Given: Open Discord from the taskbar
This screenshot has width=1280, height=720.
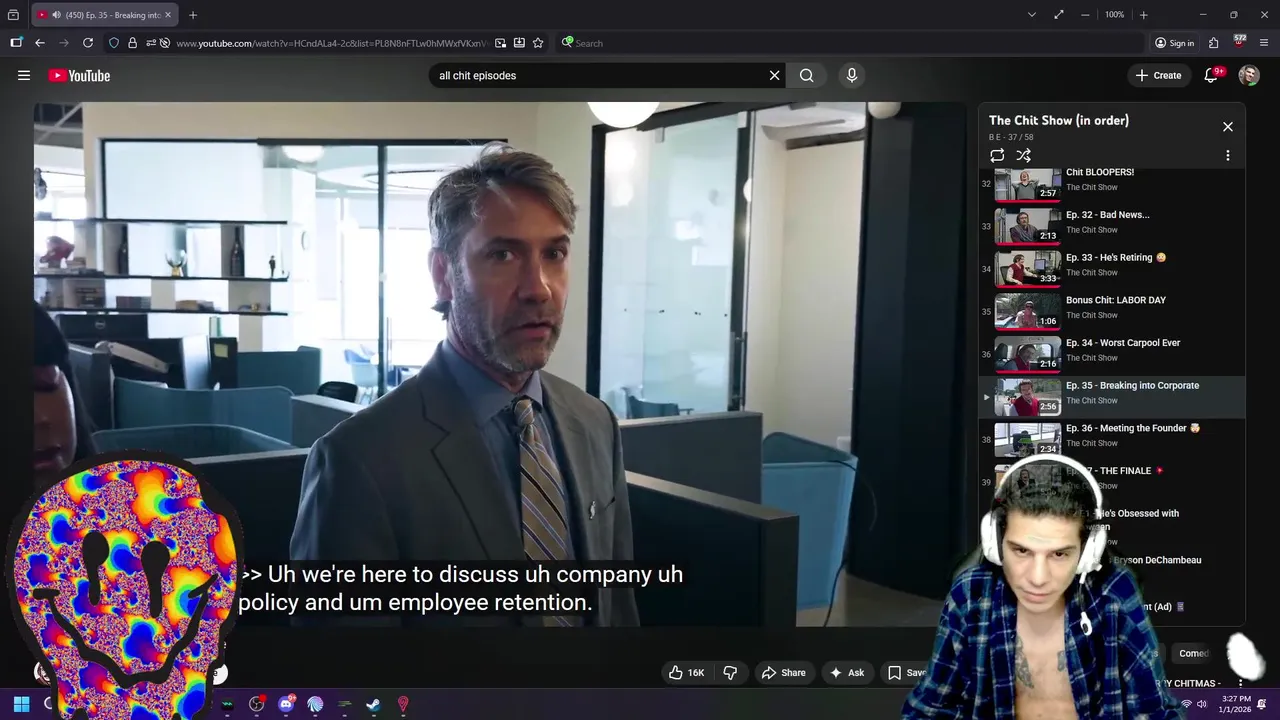Looking at the screenshot, I should pyautogui.click(x=286, y=704).
